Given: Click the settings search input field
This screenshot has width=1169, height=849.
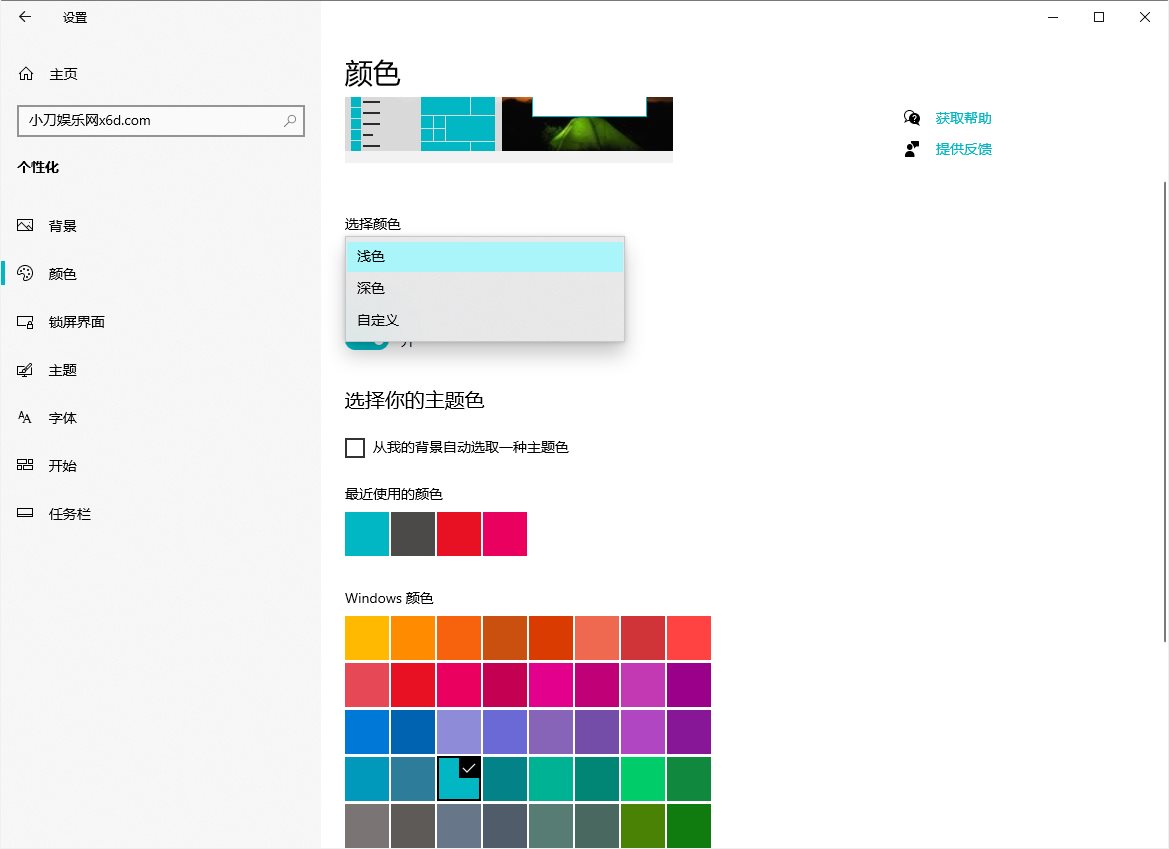Looking at the screenshot, I should [150, 121].
